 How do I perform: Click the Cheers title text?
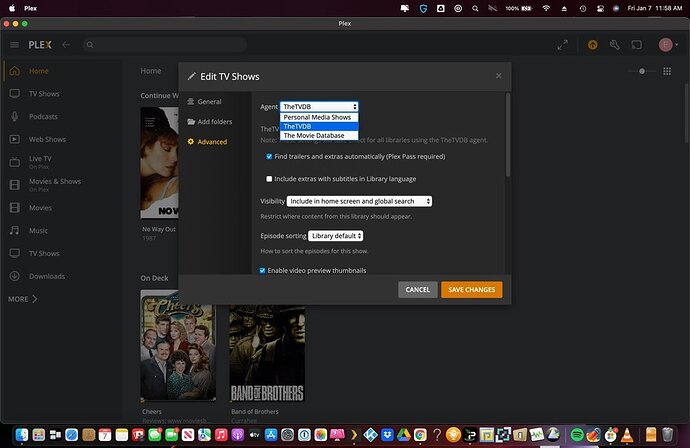(x=152, y=411)
